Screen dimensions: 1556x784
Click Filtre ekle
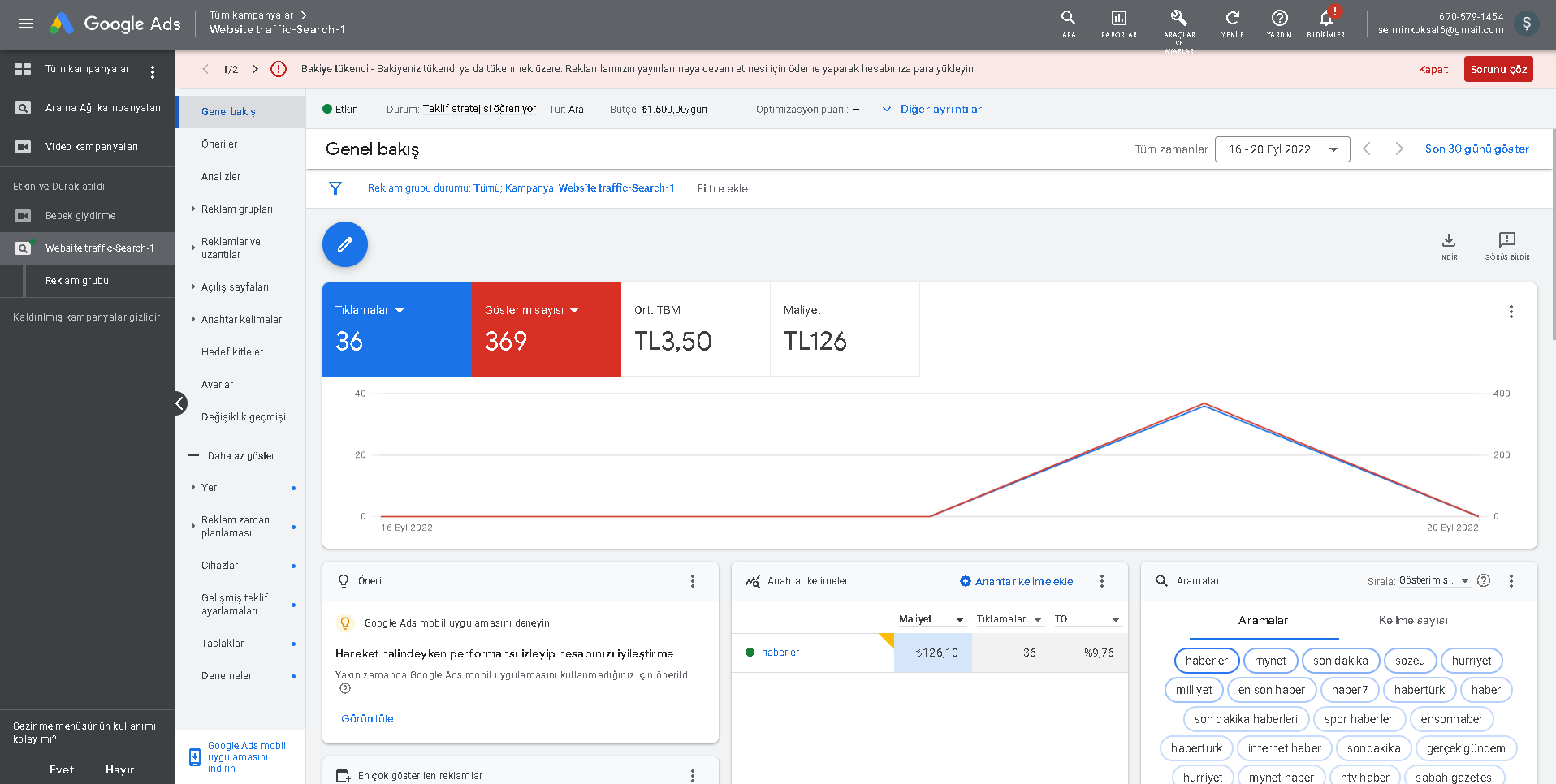coord(722,188)
